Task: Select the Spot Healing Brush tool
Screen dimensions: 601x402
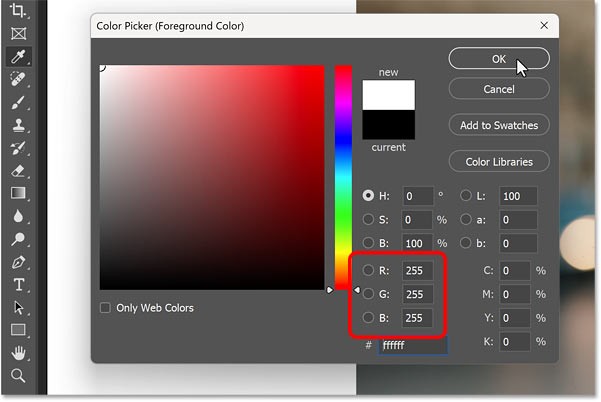Action: (x=18, y=79)
